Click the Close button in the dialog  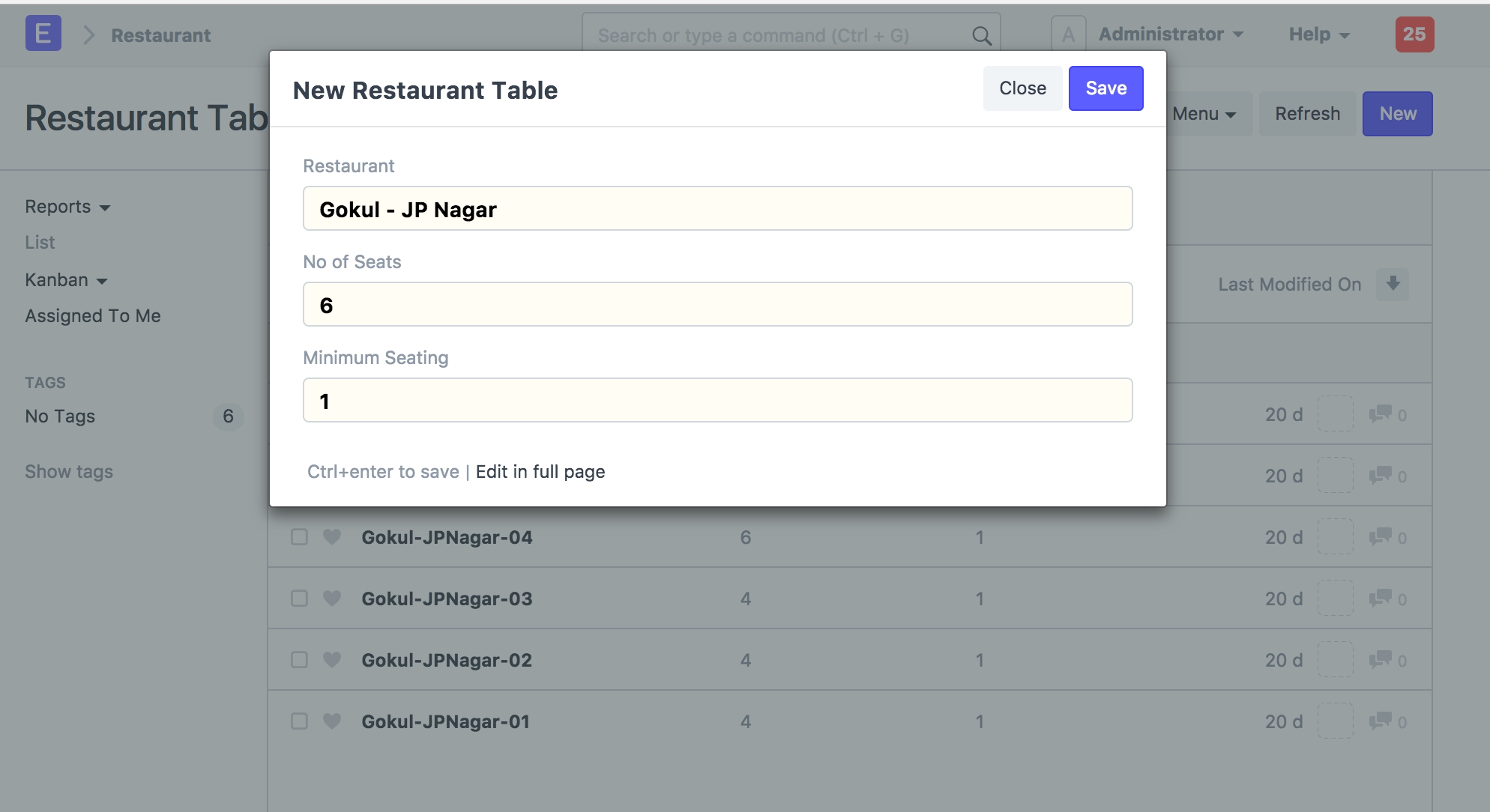coord(1022,88)
